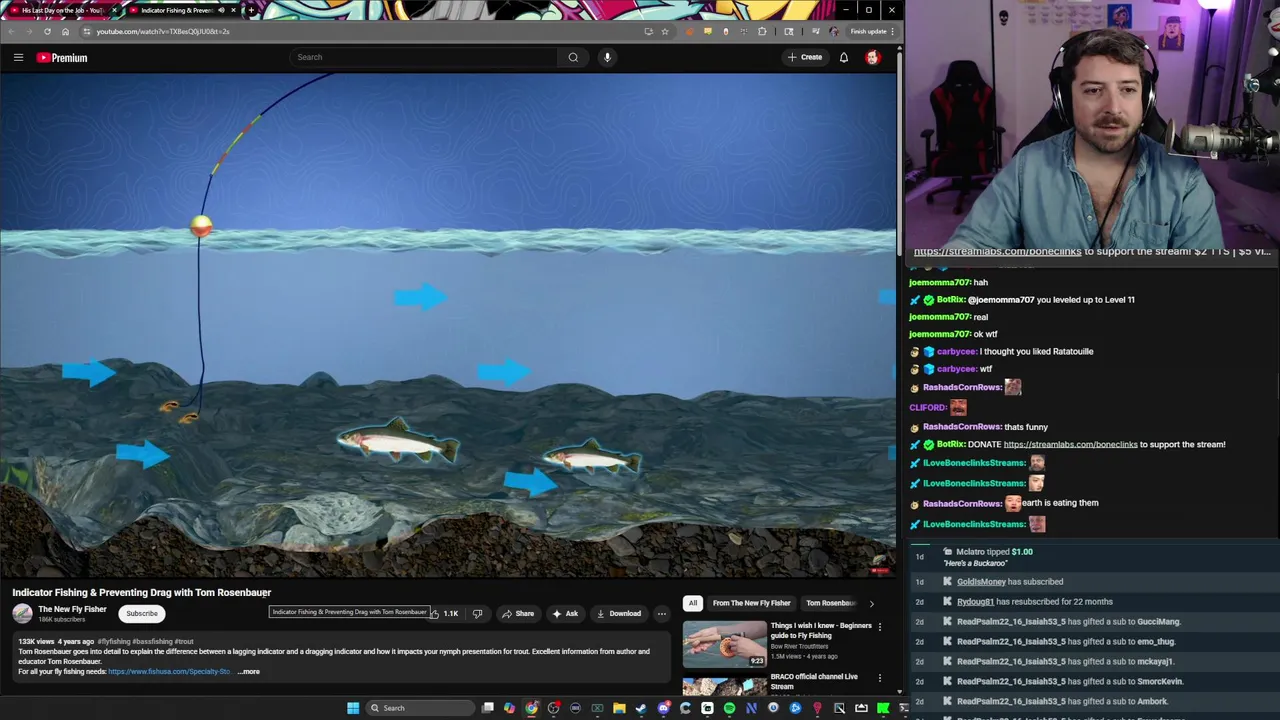Viewport: 1280px width, 720px height.
Task: Select the Tom Rosenbauer chip
Action: (831, 603)
